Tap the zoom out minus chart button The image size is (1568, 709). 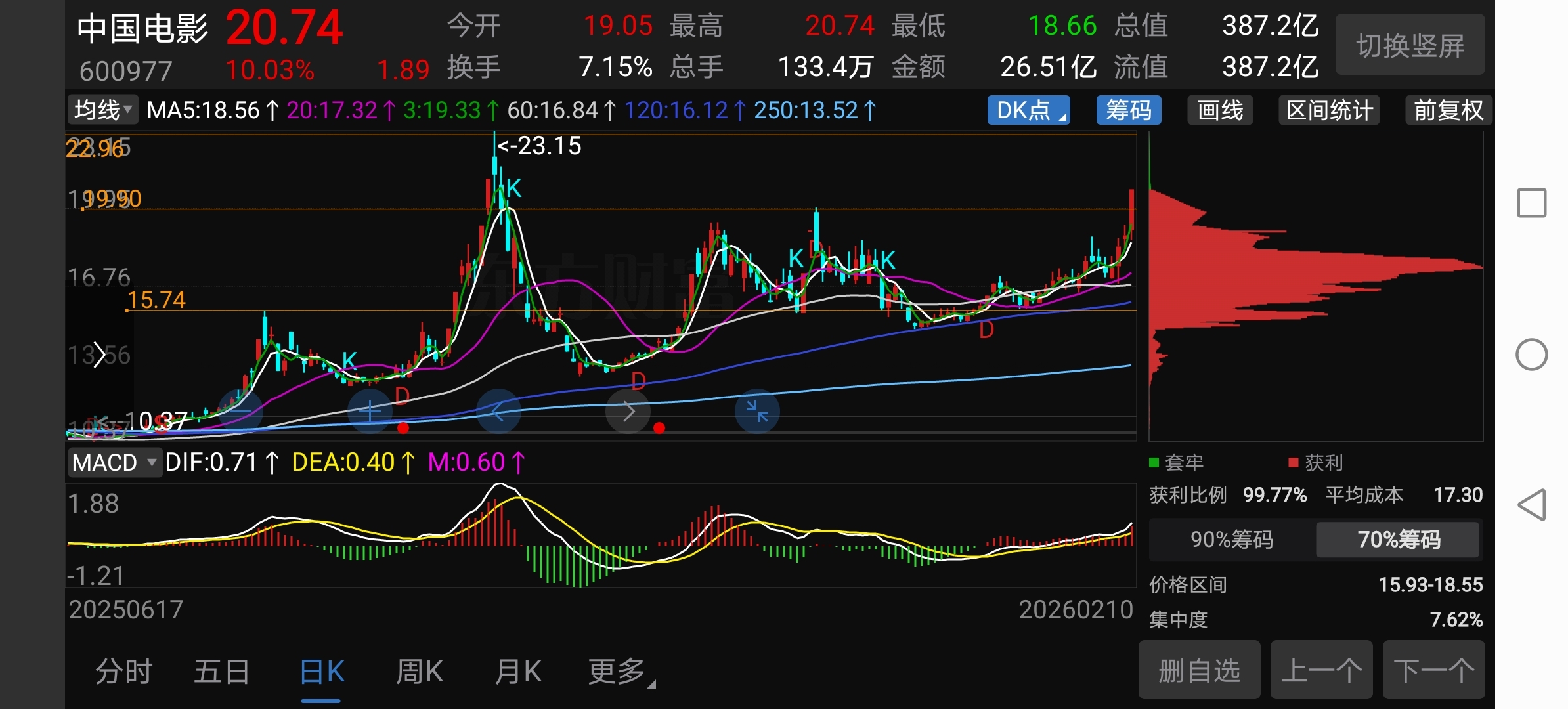click(240, 412)
